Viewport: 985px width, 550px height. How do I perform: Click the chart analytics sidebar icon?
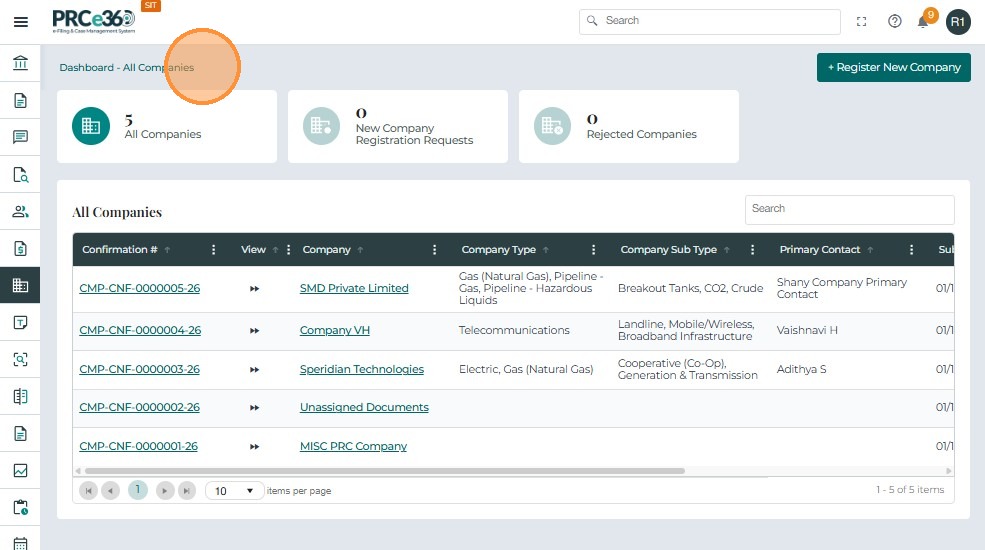pyautogui.click(x=20, y=470)
